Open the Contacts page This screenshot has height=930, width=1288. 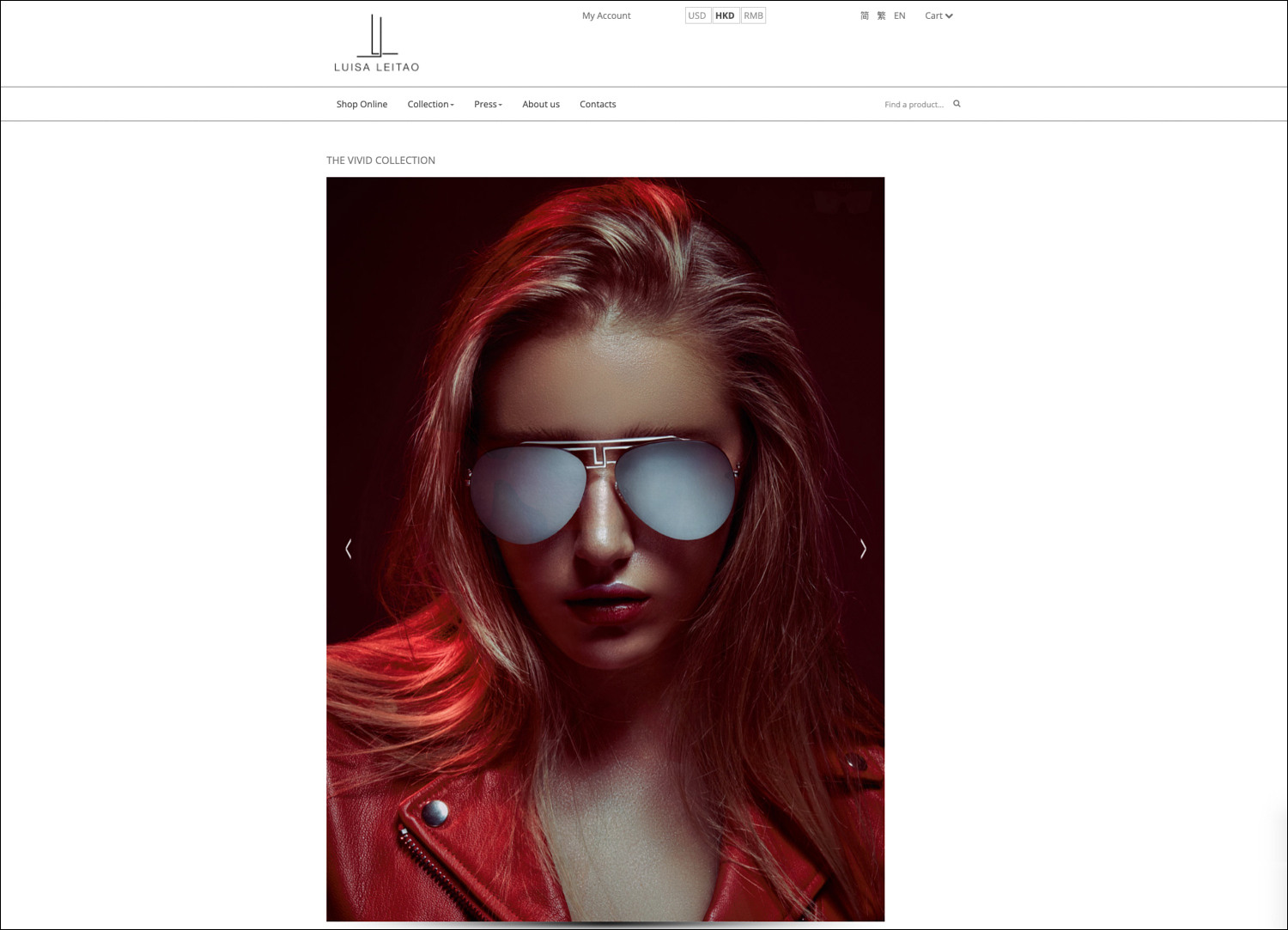[x=598, y=104]
